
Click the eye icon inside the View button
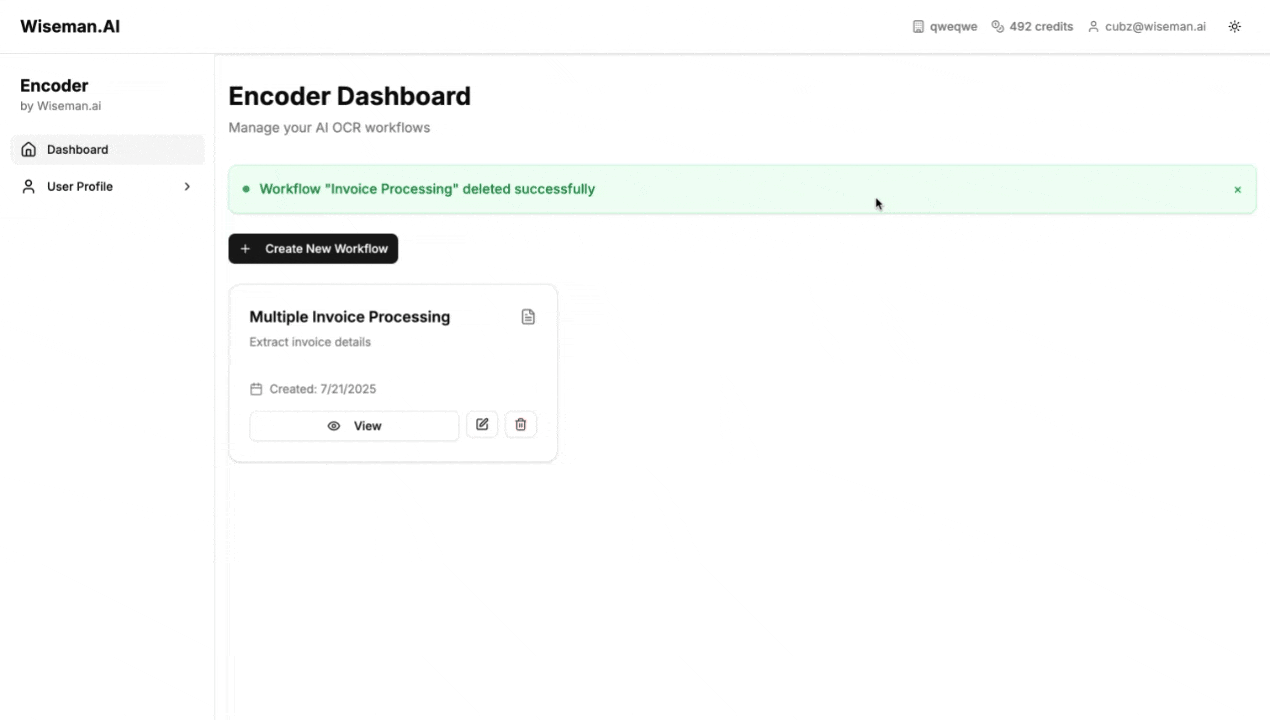(x=334, y=425)
